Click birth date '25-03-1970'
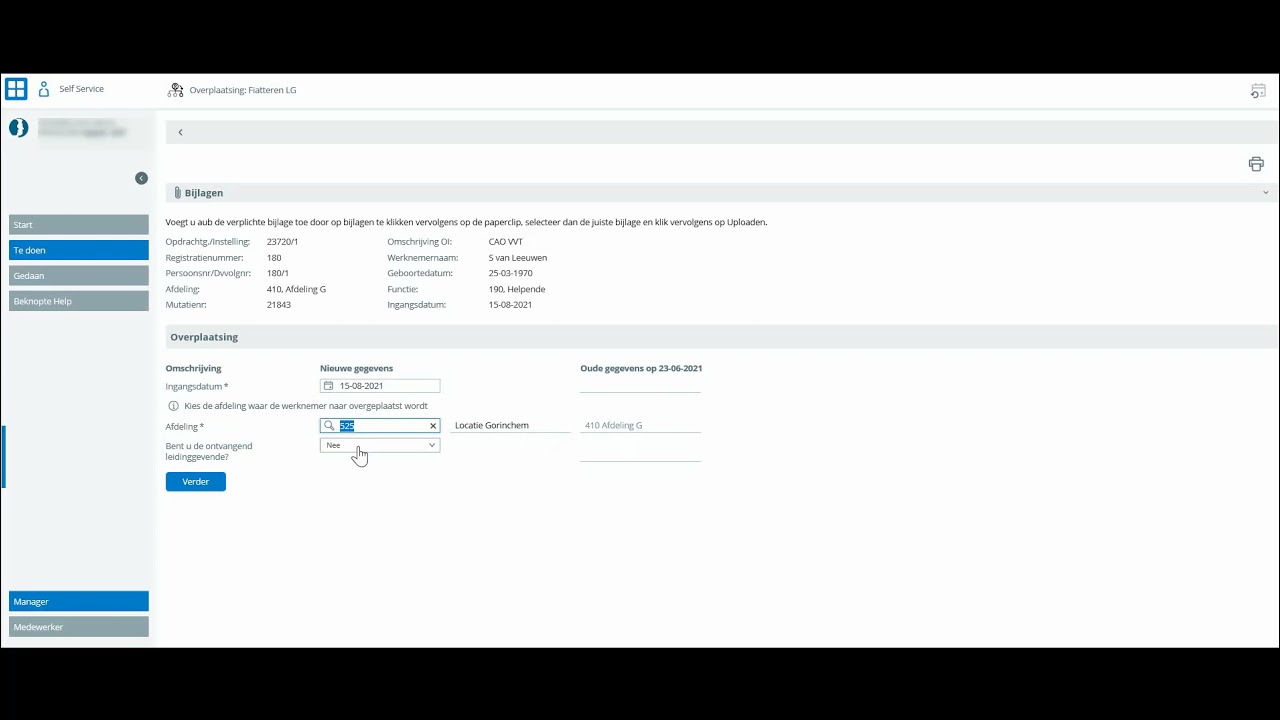 pyautogui.click(x=510, y=273)
